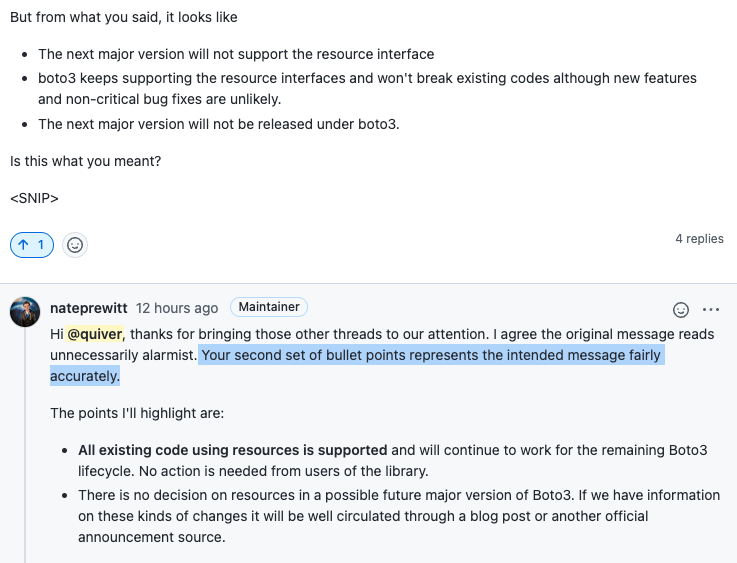
Task: Open nateprewitt's avatar picture
Action: pos(25,312)
